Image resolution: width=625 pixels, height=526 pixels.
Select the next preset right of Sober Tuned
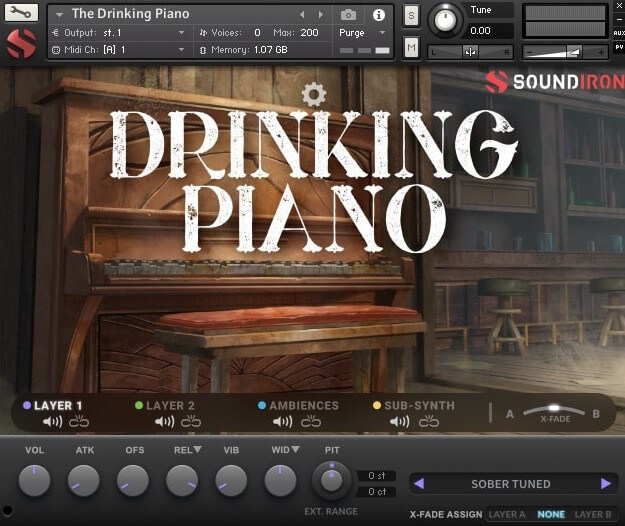click(x=605, y=483)
